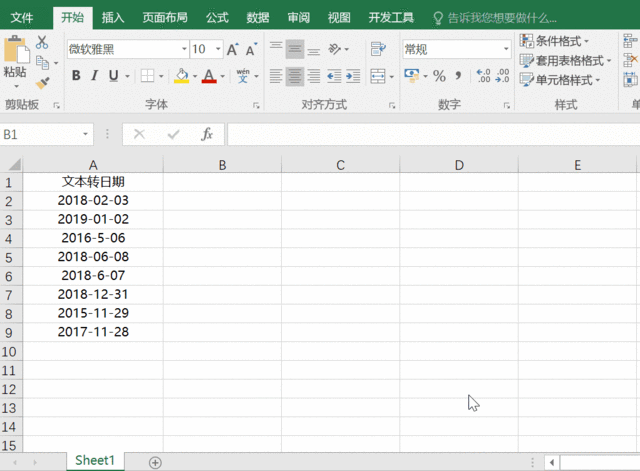
Task: Open the 对齐方式 Alignment dialog launcher
Action: (392, 106)
